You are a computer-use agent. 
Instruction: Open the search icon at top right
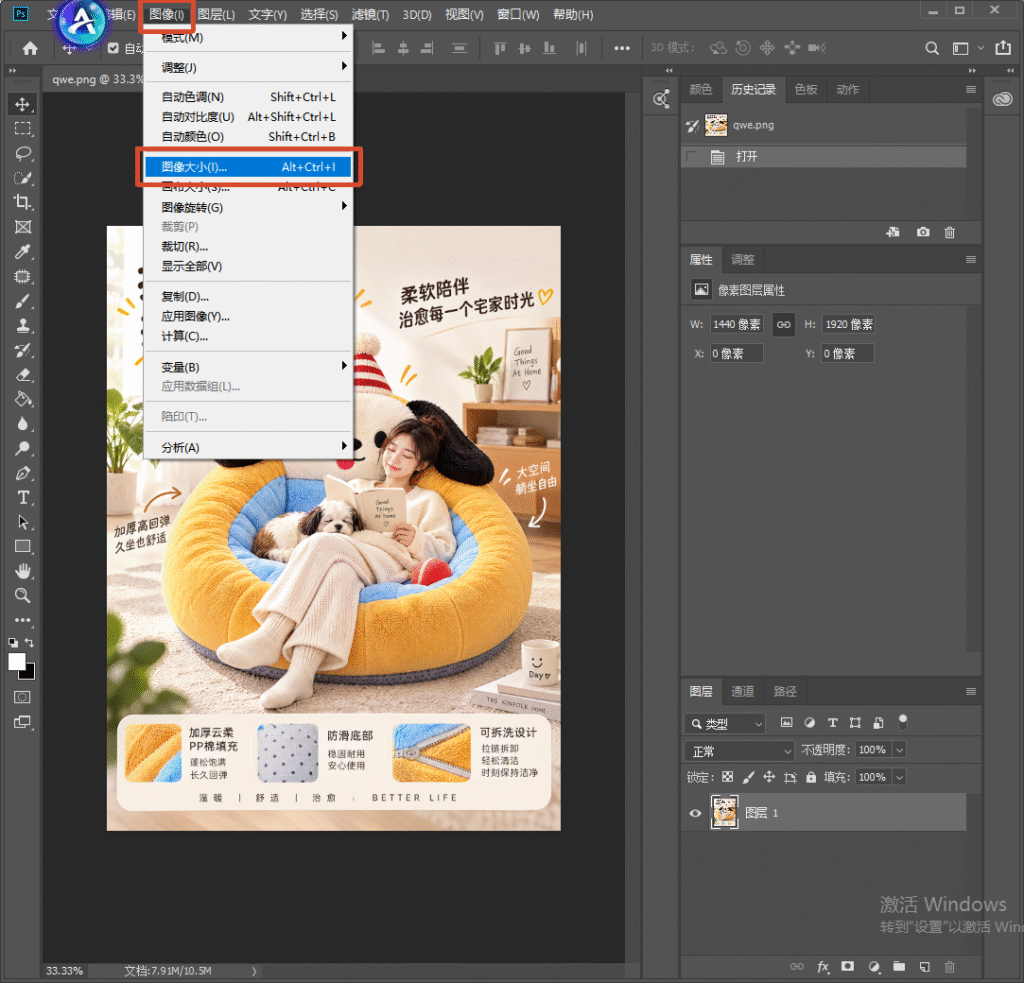[932, 48]
